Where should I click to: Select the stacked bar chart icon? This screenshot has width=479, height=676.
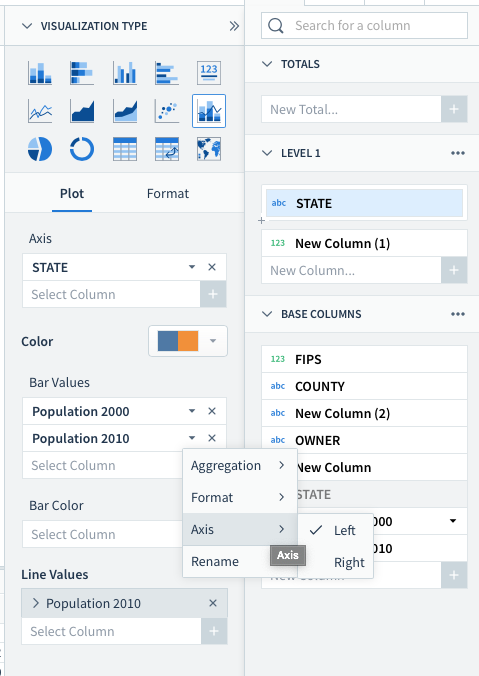pyautogui.click(x=40, y=73)
